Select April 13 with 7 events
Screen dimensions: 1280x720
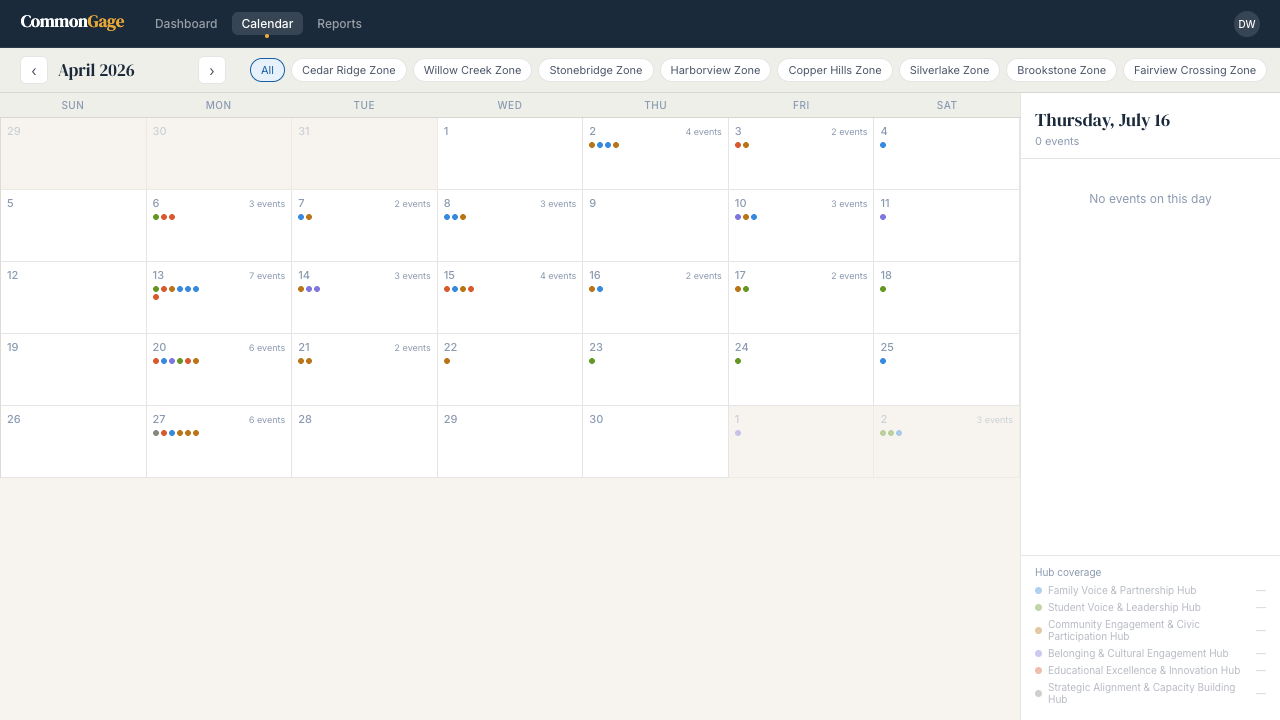[x=219, y=297]
